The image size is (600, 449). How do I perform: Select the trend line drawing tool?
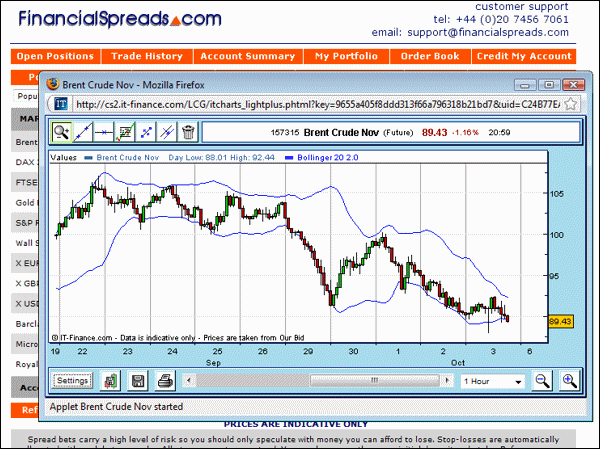tap(83, 132)
